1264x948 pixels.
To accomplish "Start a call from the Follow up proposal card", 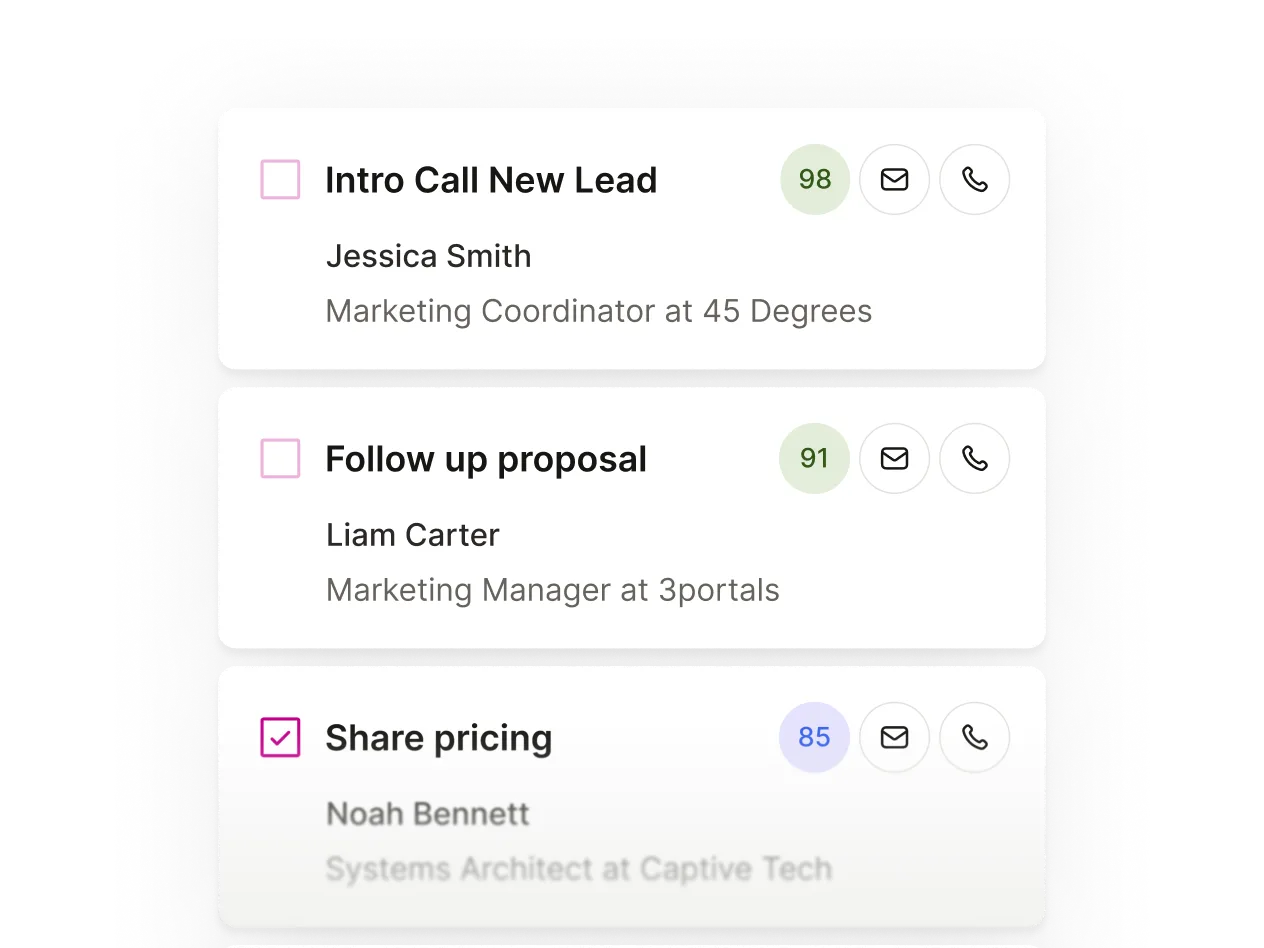I will [974, 458].
